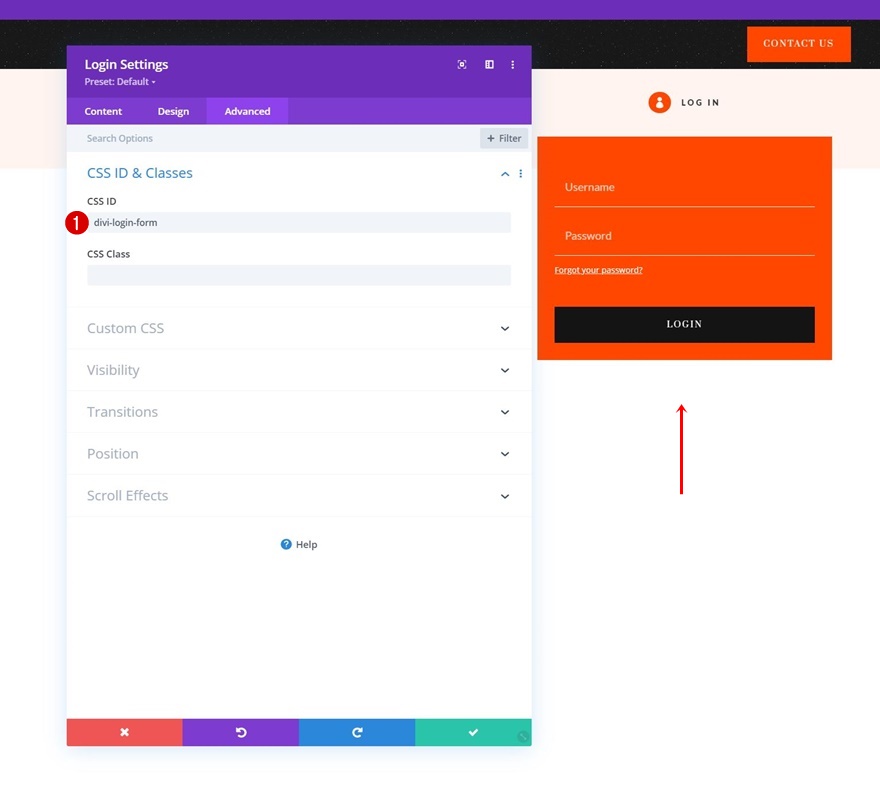Expand the Visibility section
The height and width of the screenshot is (797, 880).
pos(299,370)
